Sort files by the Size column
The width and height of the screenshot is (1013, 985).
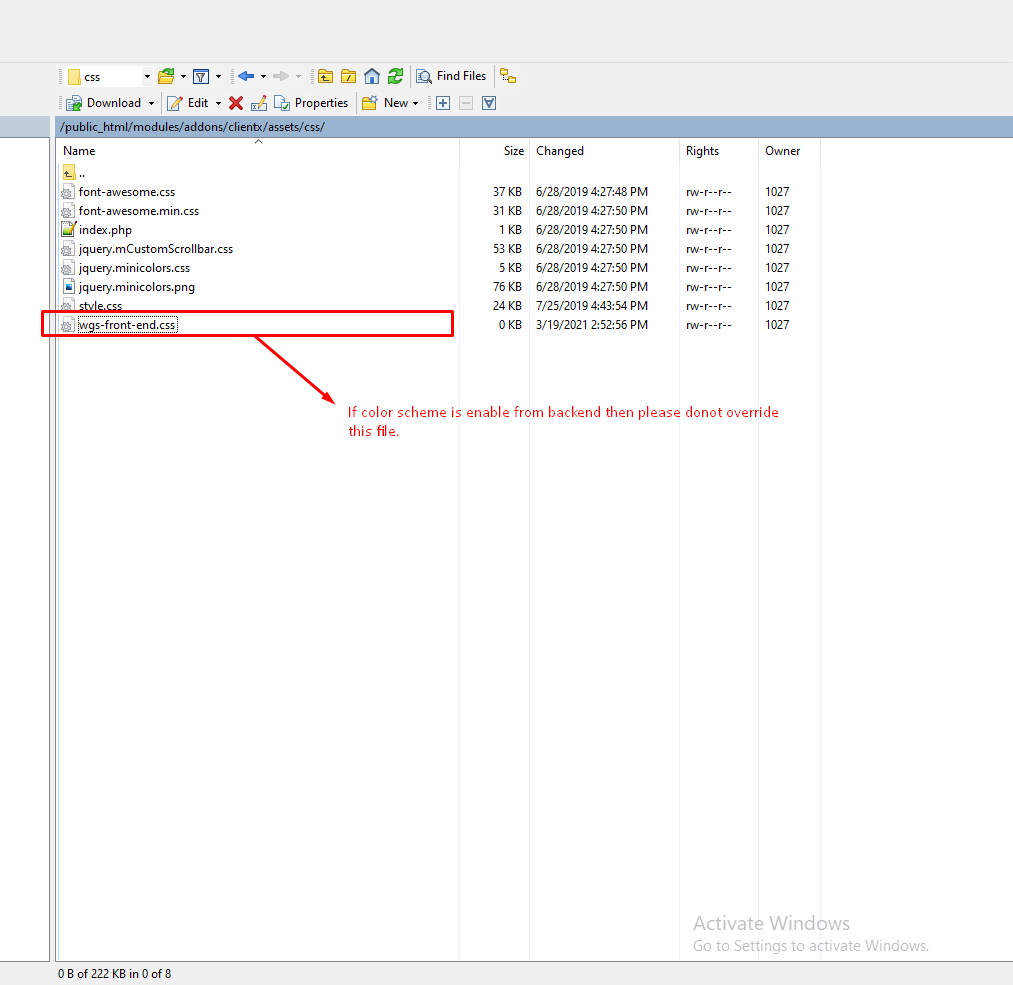[513, 151]
